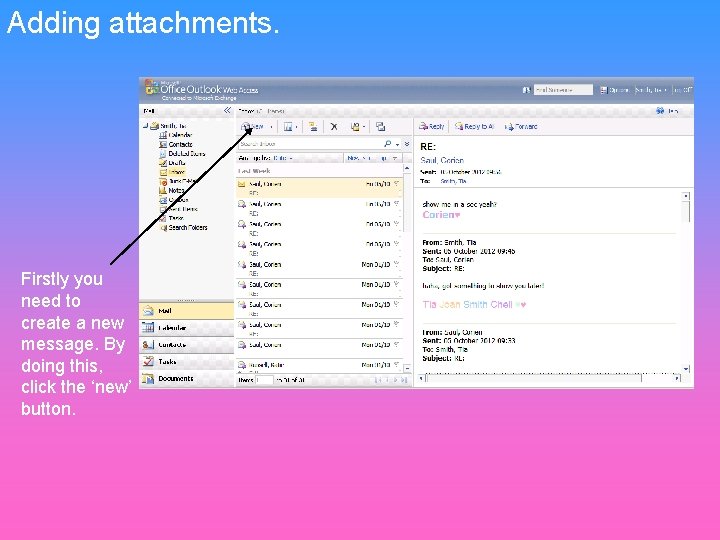Collapse the navigation pane with the chevrons

pyautogui.click(x=227, y=110)
